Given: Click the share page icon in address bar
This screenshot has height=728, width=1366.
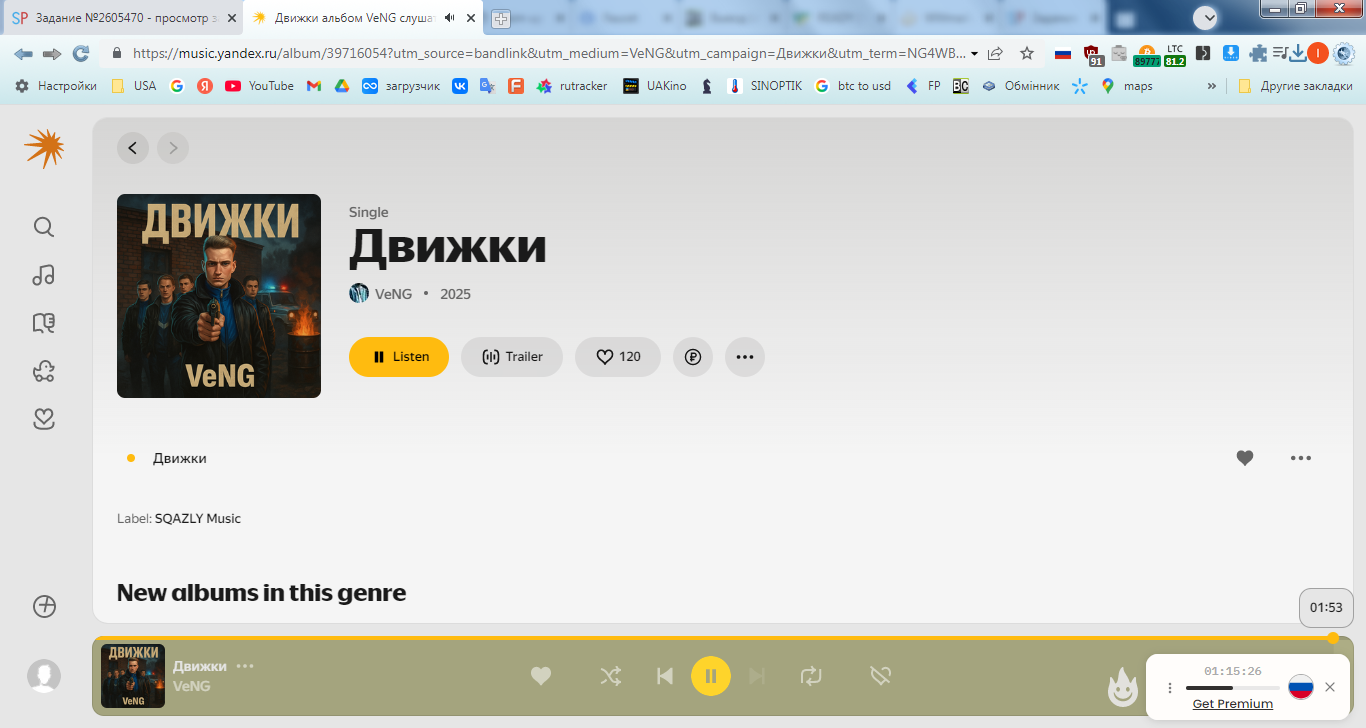Looking at the screenshot, I should click(x=995, y=53).
